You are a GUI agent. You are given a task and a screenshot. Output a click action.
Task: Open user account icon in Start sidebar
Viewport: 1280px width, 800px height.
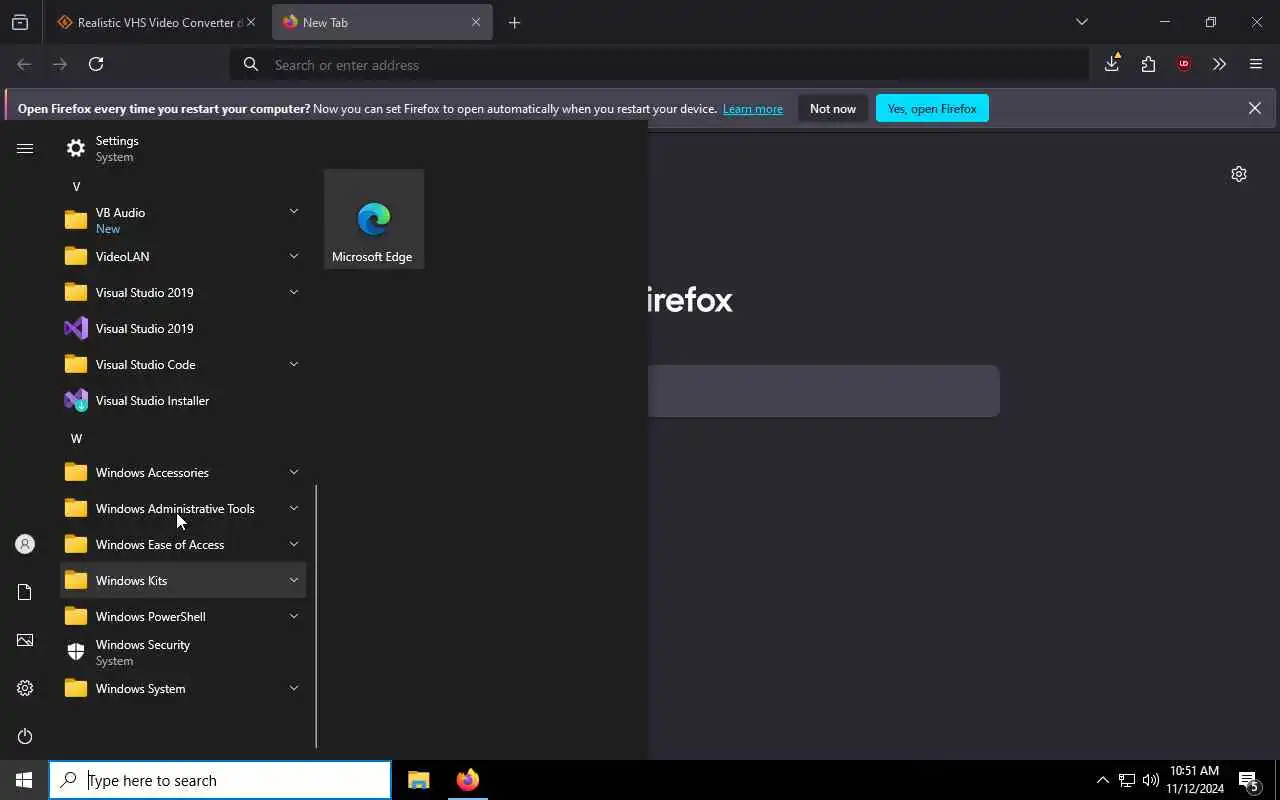tap(25, 544)
